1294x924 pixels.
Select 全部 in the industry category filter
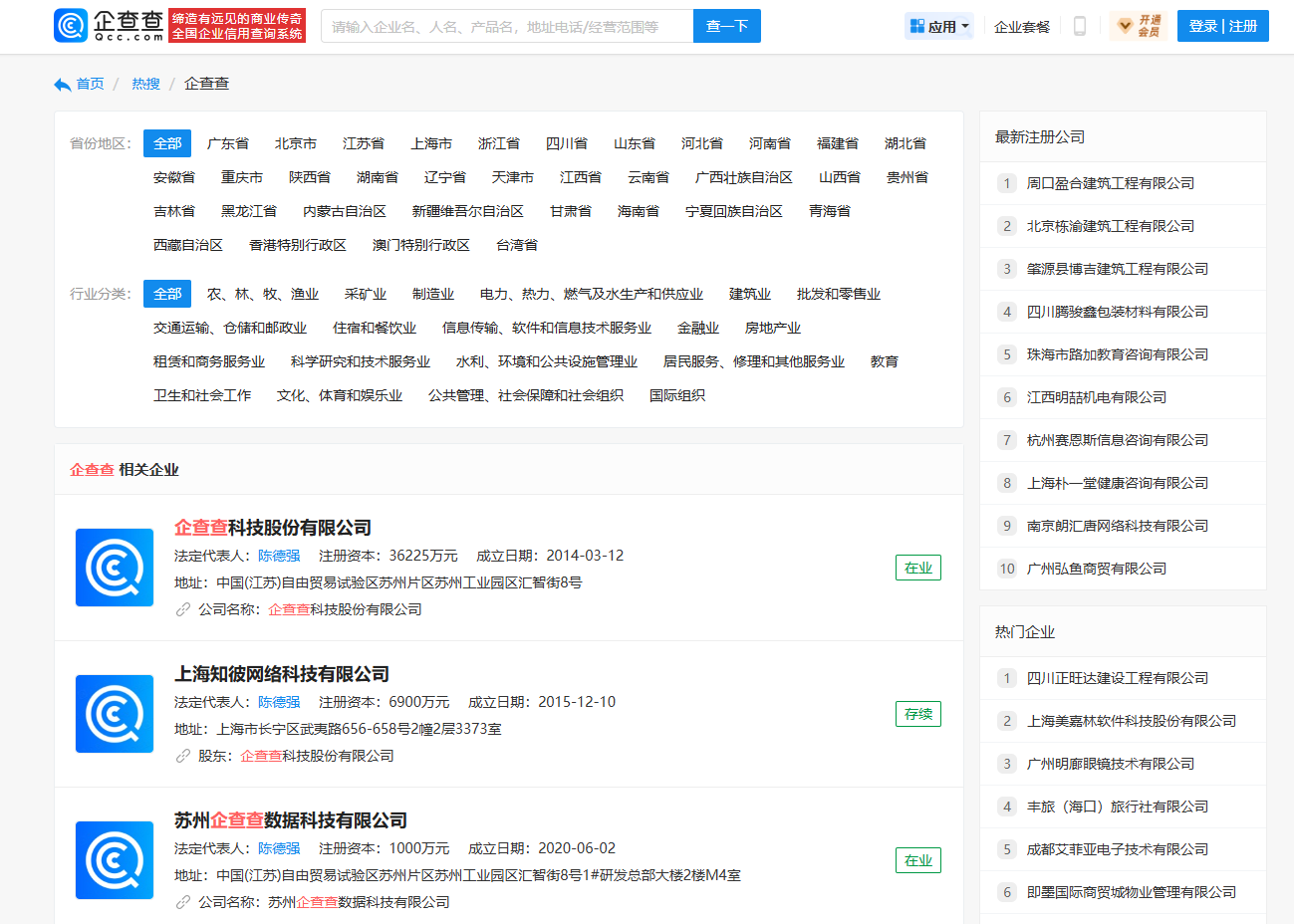pyautogui.click(x=167, y=294)
